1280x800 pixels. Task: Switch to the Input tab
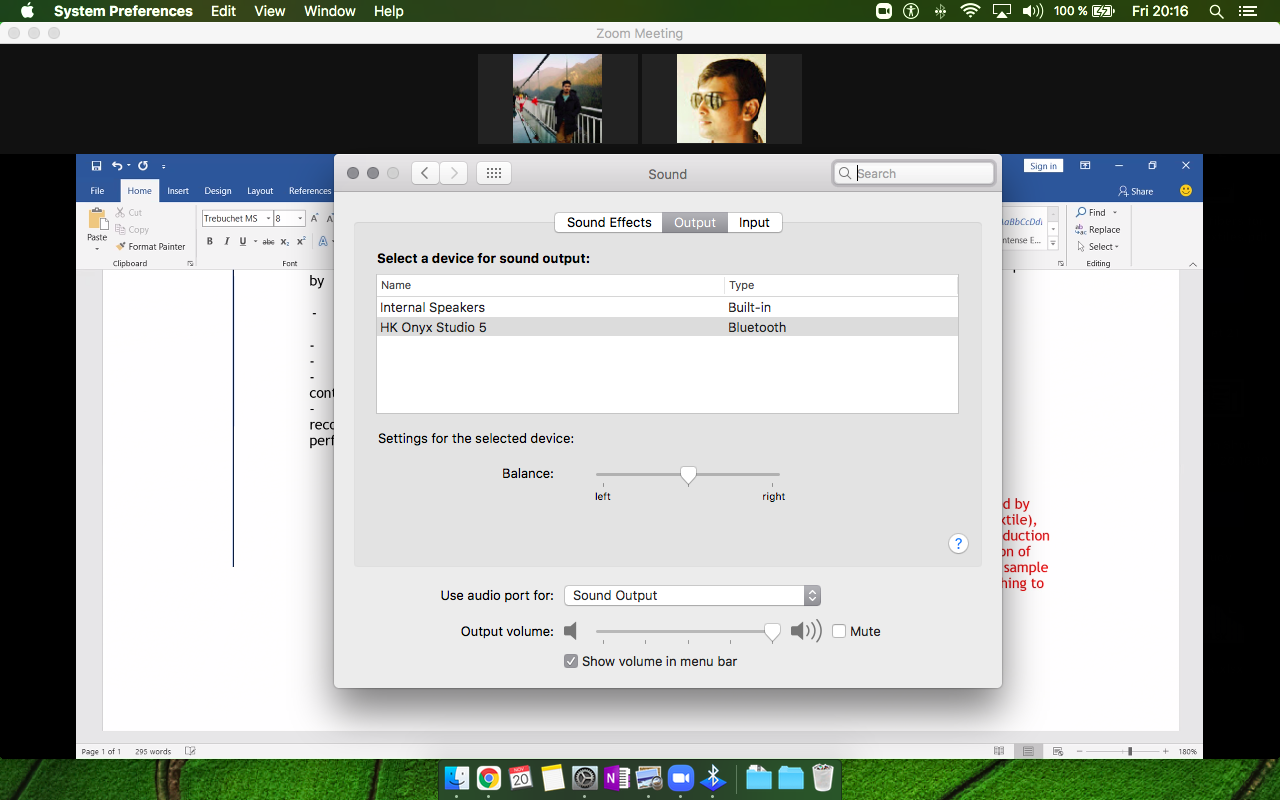coord(754,222)
